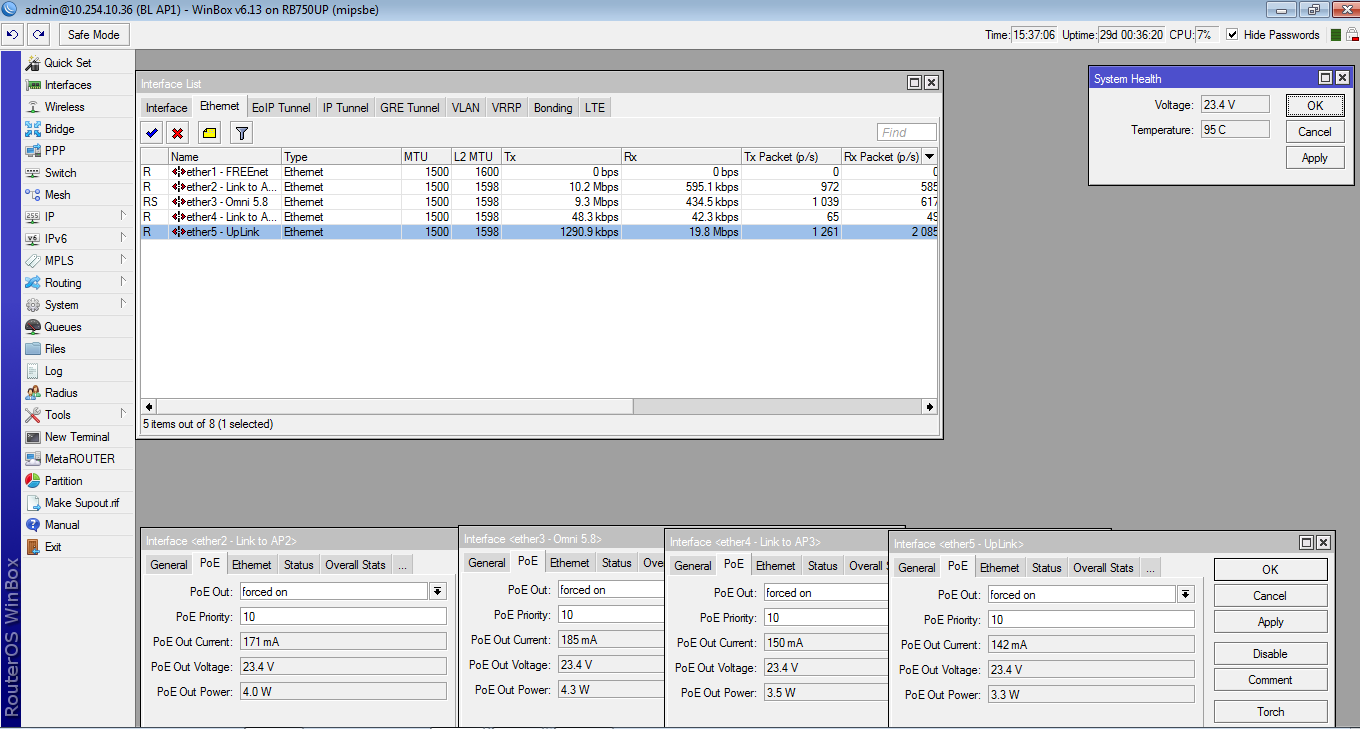Expand PoE Out dropdown for ether2

coord(437,592)
